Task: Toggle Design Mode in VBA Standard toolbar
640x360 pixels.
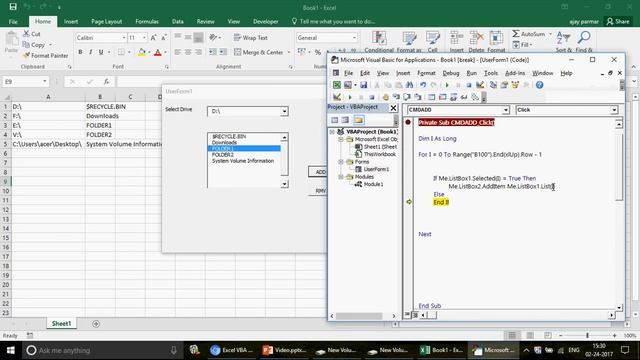Action: pos(480,85)
